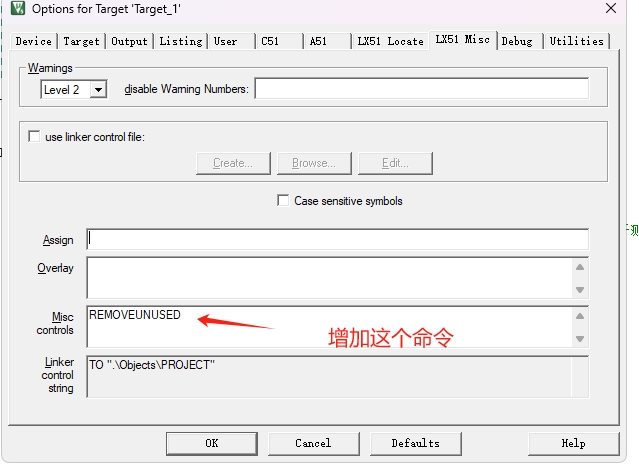
Task: Toggle Case sensitive symbols checkbox
Action: 283,200
